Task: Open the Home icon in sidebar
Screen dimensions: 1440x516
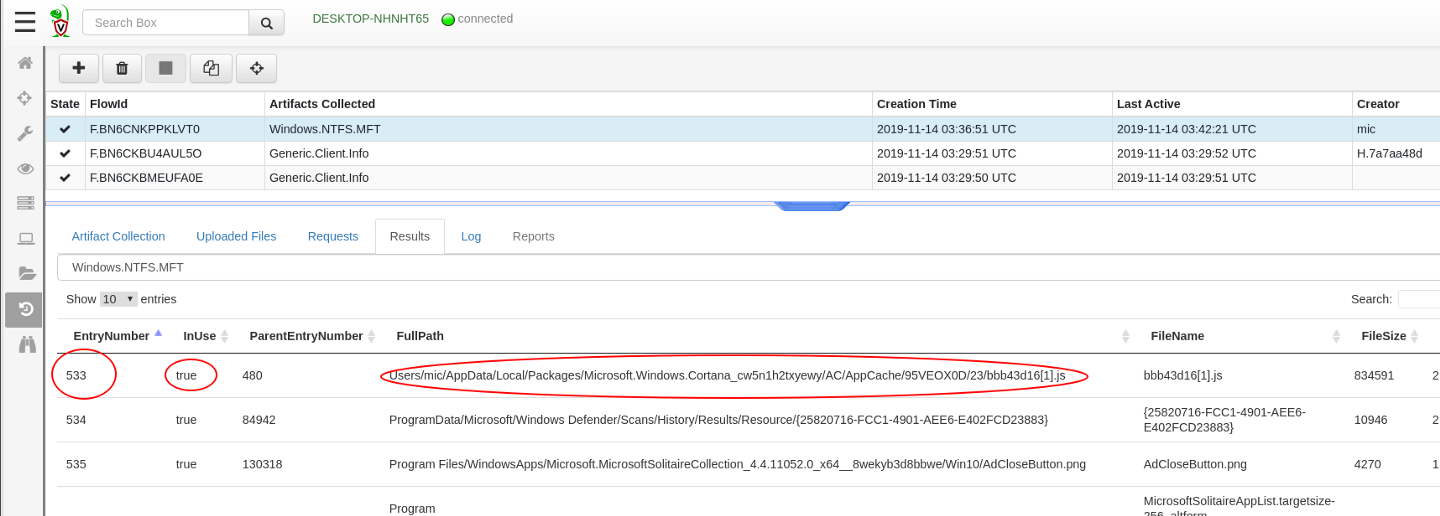Action: (25, 63)
